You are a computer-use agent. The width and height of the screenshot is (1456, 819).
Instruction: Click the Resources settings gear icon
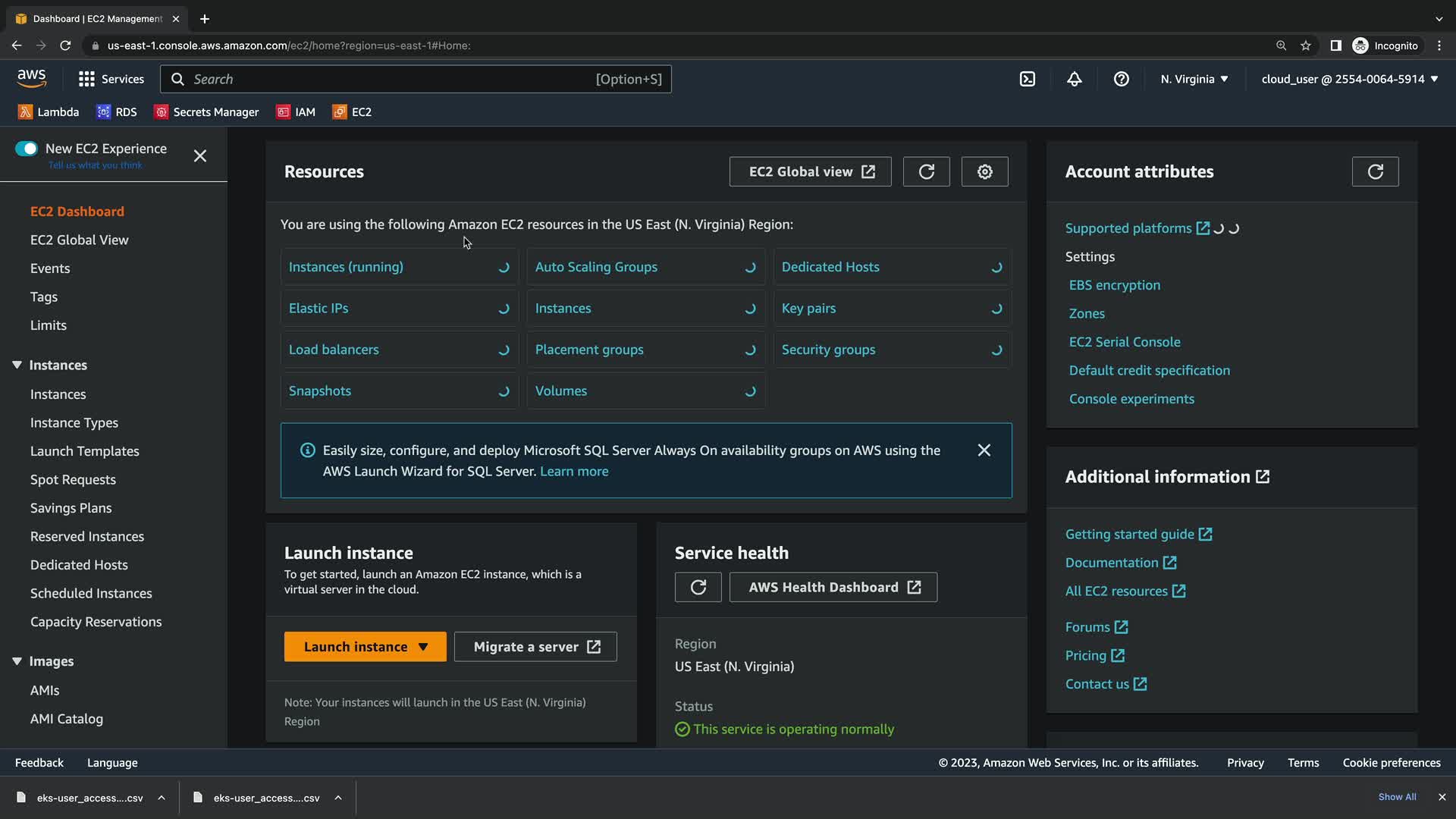(984, 171)
